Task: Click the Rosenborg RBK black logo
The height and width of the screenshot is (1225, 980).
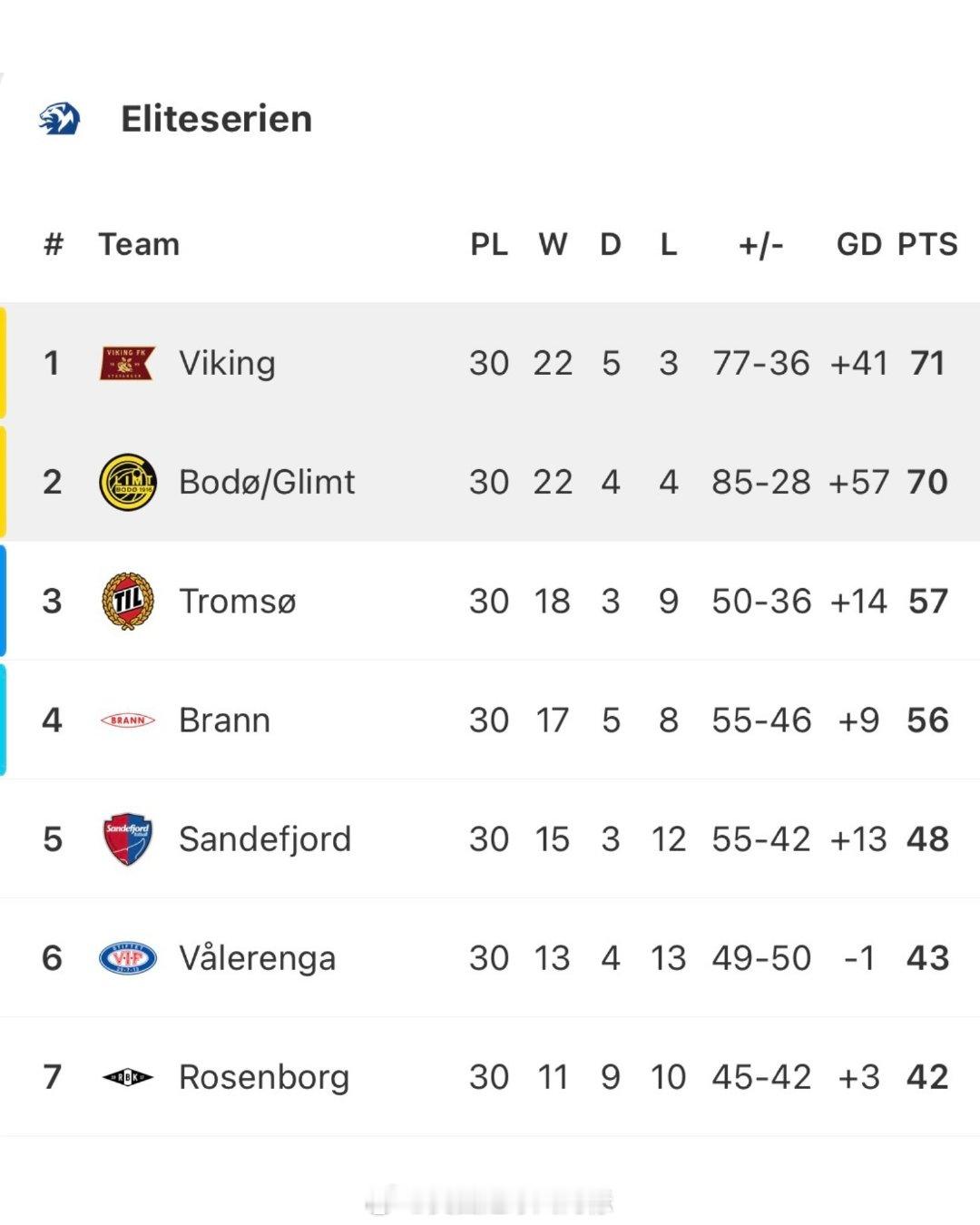Action: [127, 1077]
